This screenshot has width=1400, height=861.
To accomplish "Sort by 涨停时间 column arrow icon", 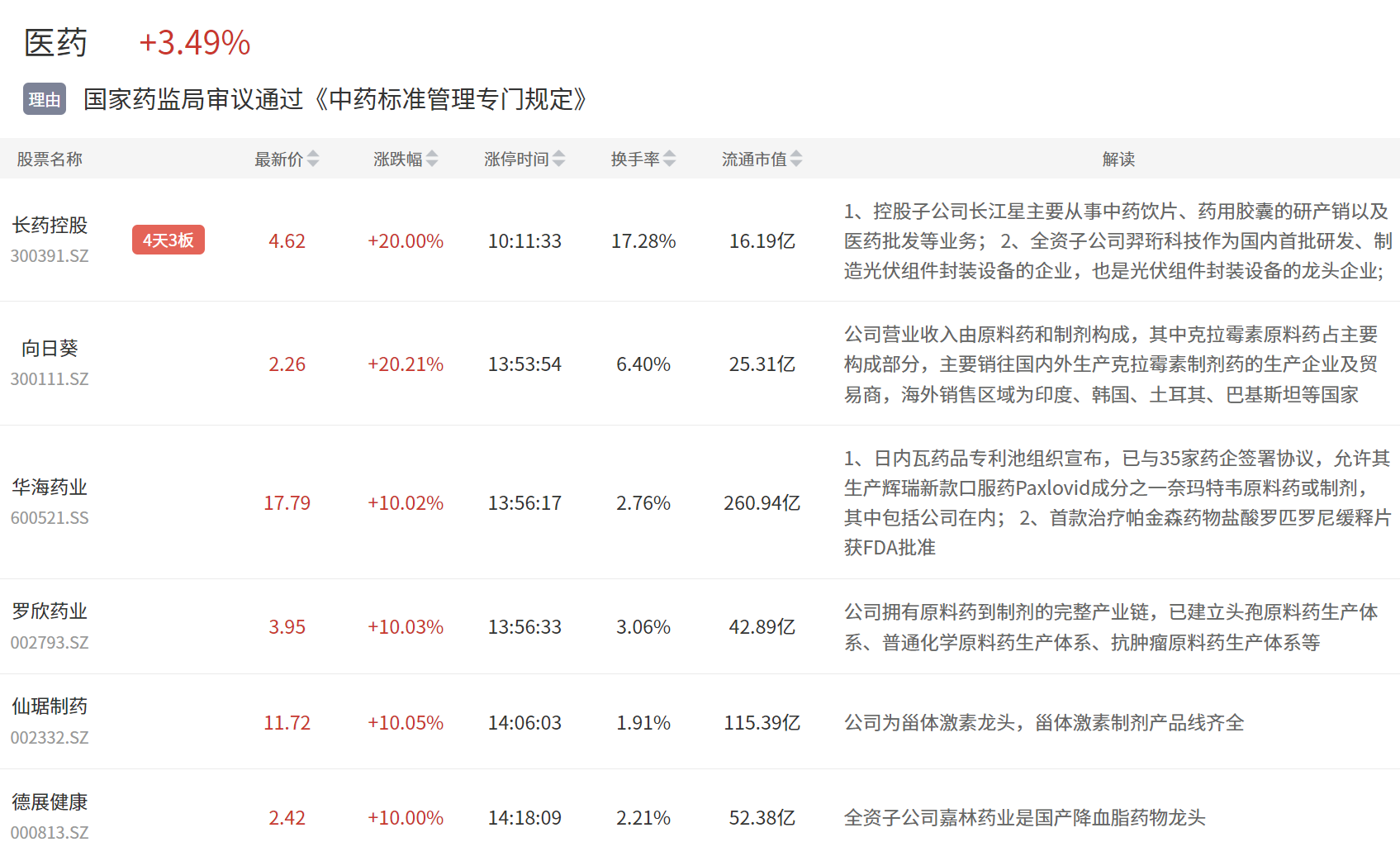I will pyautogui.click(x=559, y=159).
